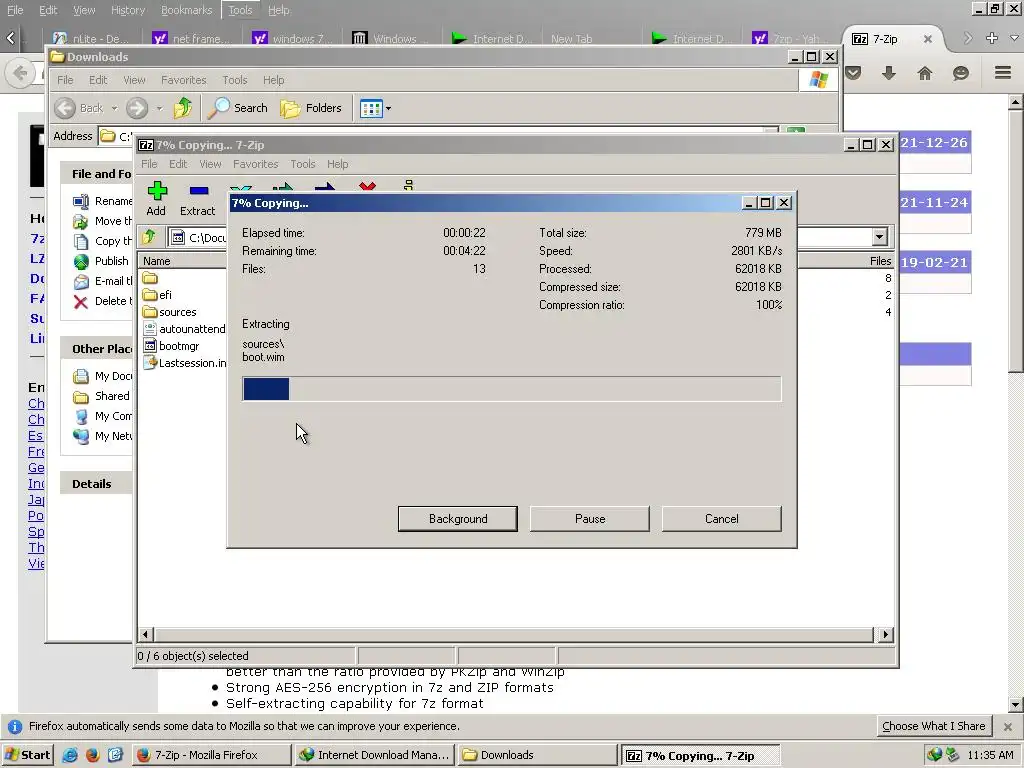Click the My Documents icon in Other Places
This screenshot has width=1024, height=768.
(81, 376)
